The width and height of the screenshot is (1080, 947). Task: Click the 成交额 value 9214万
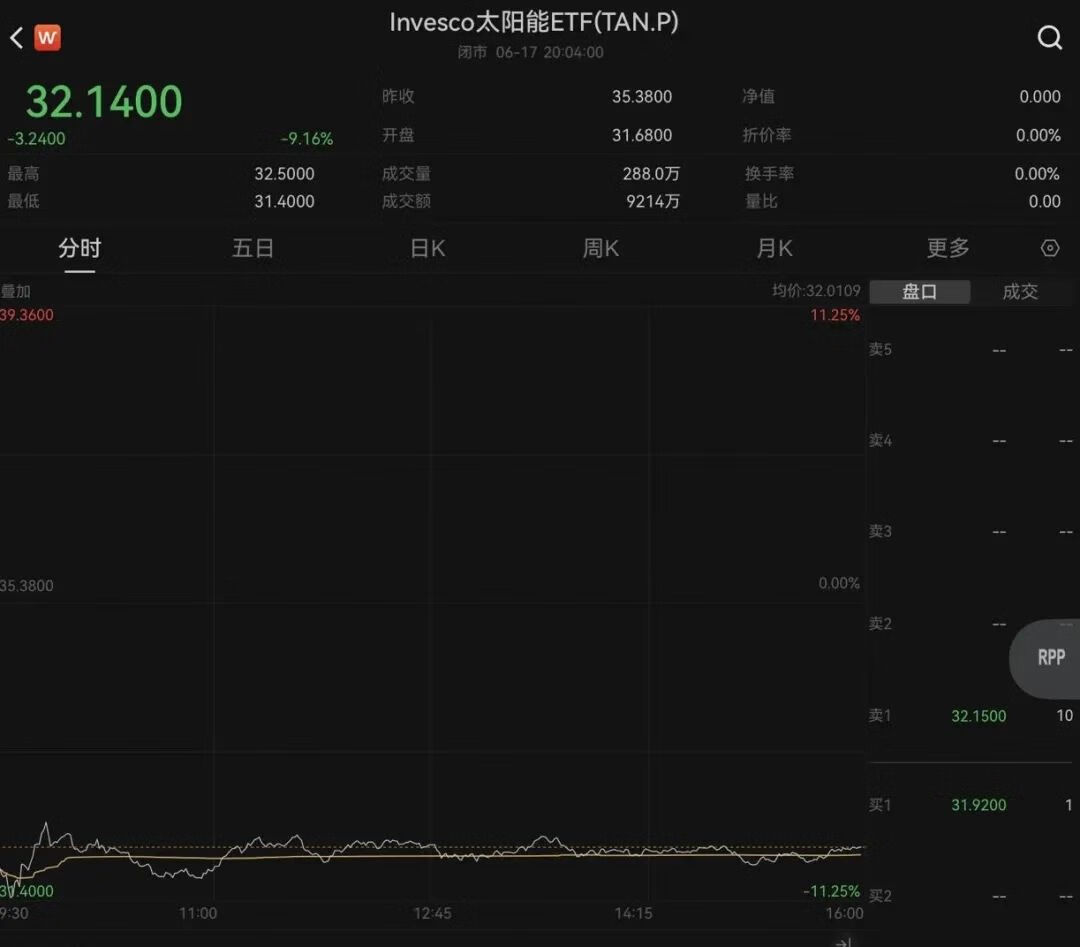coord(653,201)
